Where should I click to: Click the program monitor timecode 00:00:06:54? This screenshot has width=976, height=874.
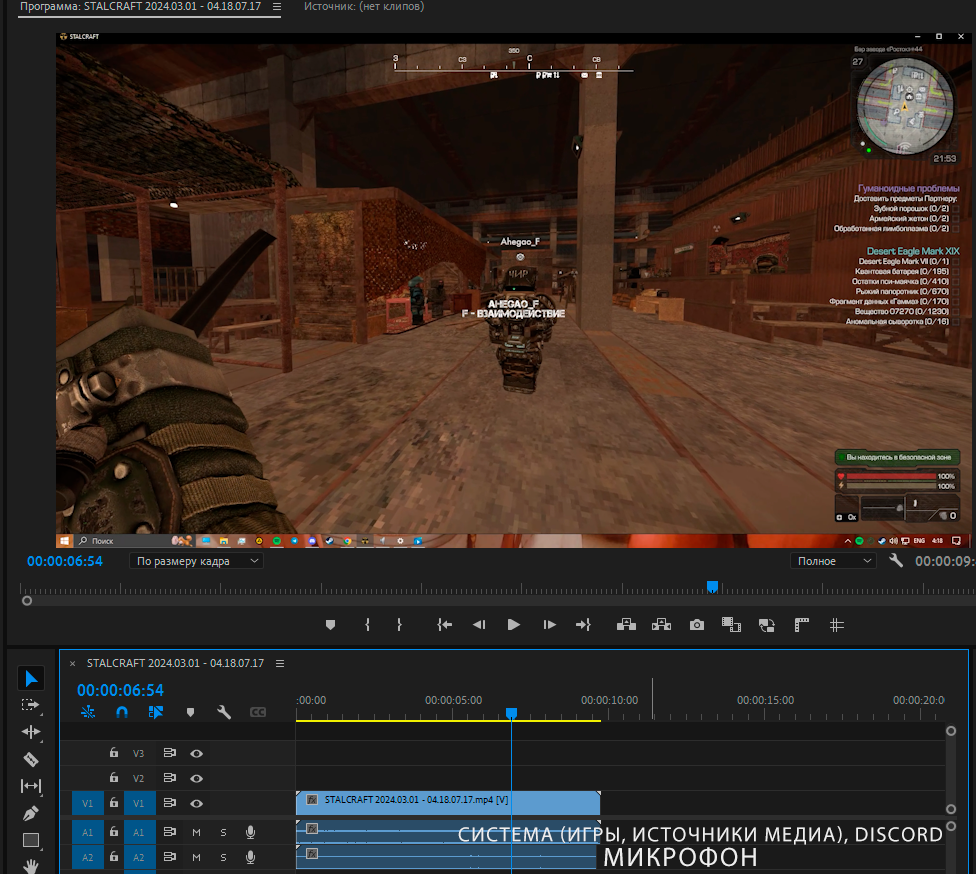point(65,561)
